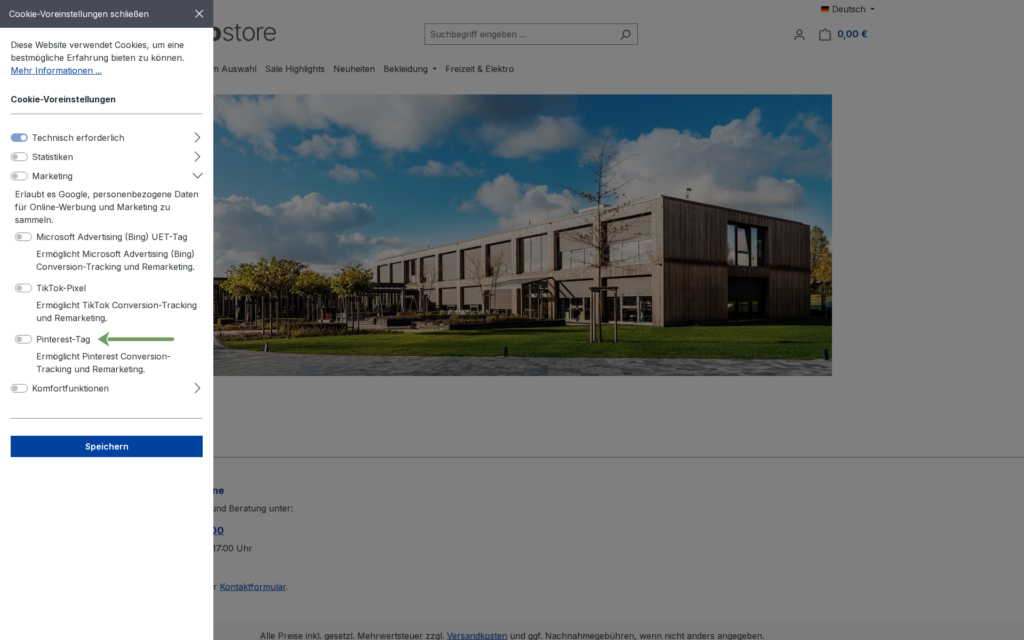Click the Pinterest-Tag label
The image size is (1024, 640).
click(63, 340)
